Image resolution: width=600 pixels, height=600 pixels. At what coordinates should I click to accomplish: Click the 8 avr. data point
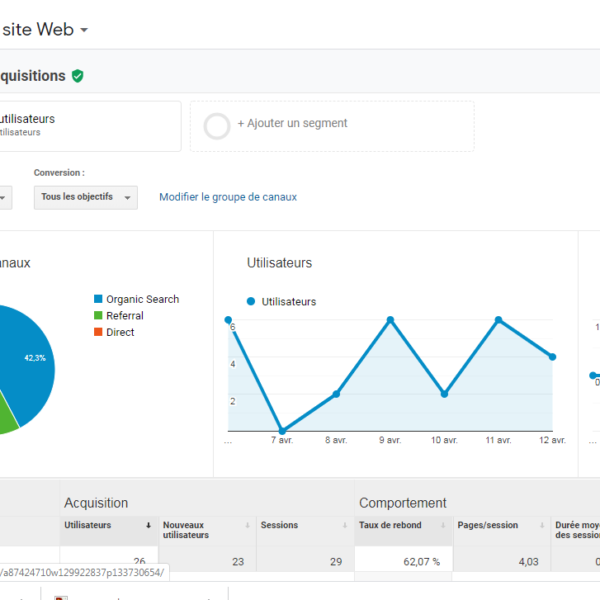click(336, 394)
